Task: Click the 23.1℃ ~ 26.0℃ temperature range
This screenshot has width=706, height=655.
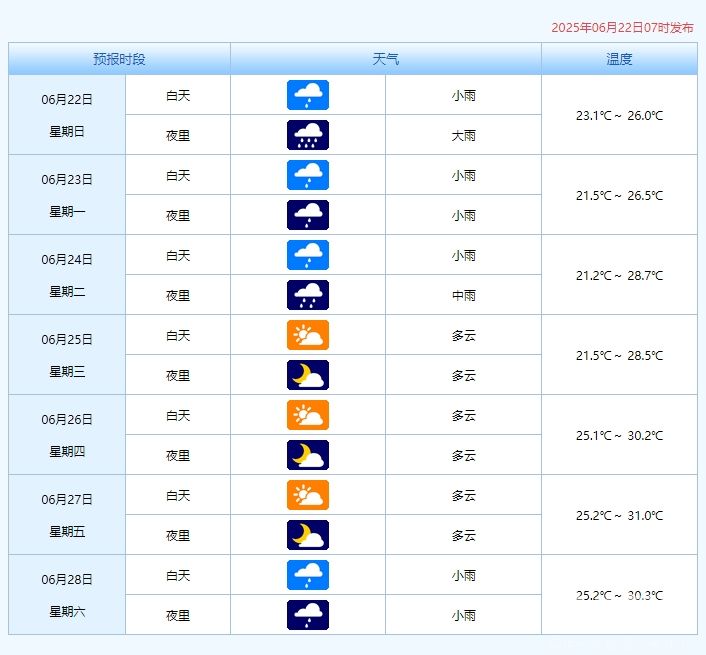Action: tap(620, 116)
